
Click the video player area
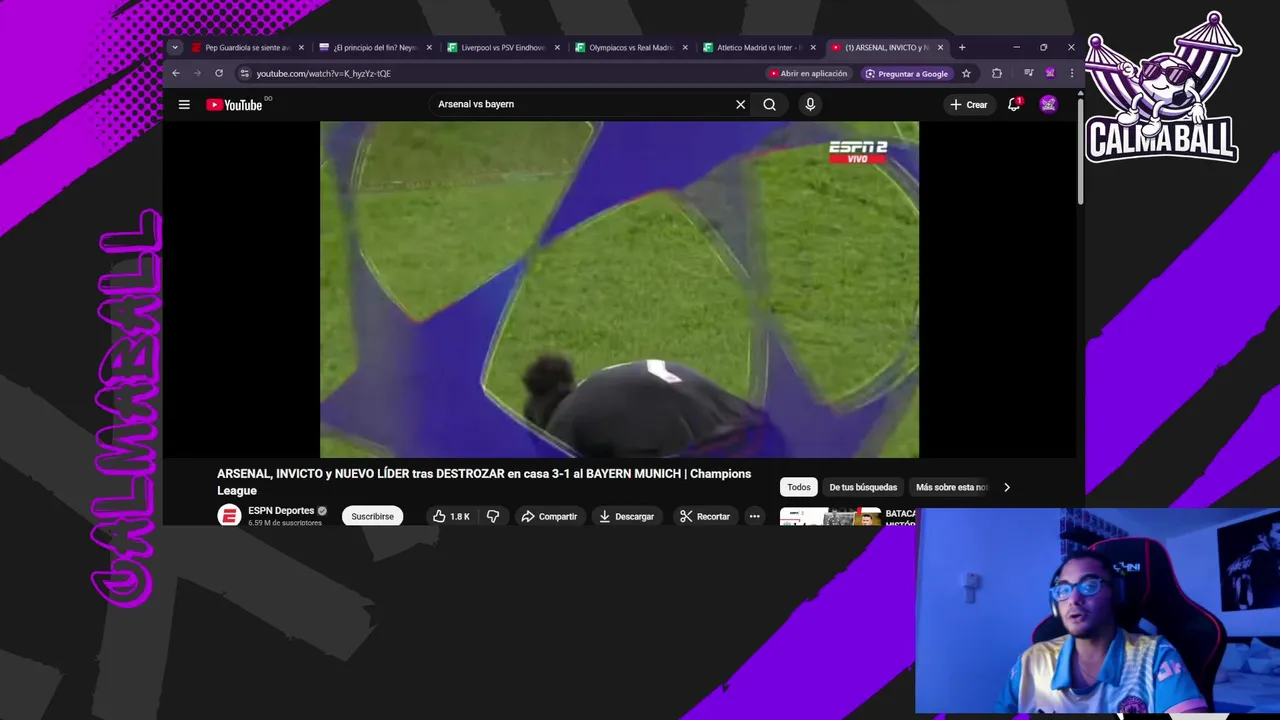point(619,290)
